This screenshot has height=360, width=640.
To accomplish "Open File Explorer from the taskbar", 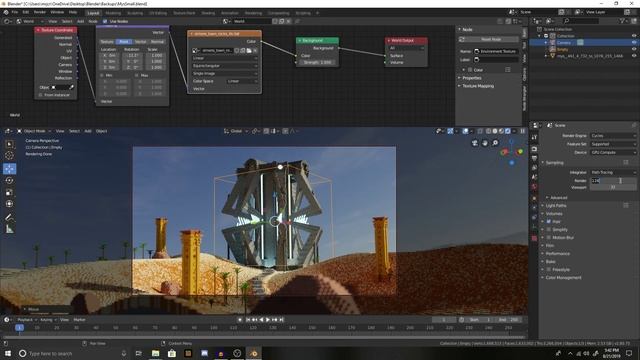I will 156,353.
